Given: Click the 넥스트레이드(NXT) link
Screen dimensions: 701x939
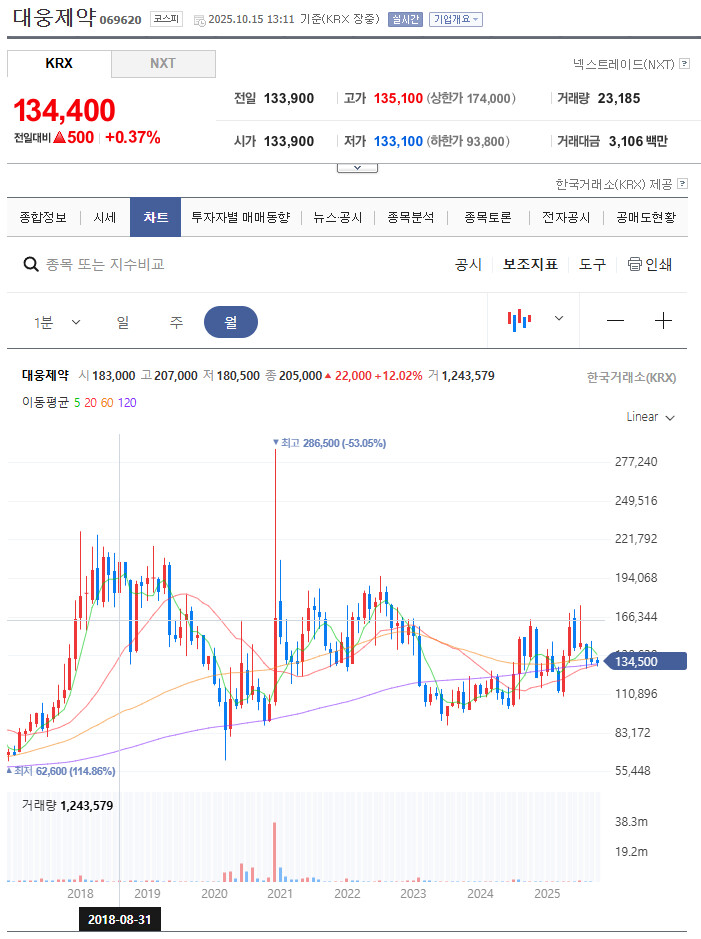Looking at the screenshot, I should click(x=624, y=63).
